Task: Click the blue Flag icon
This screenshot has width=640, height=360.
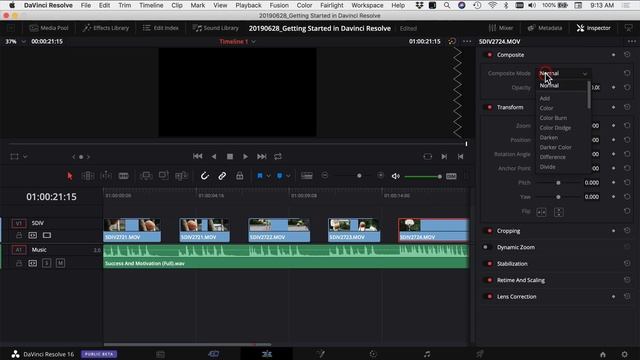Action: (260, 176)
